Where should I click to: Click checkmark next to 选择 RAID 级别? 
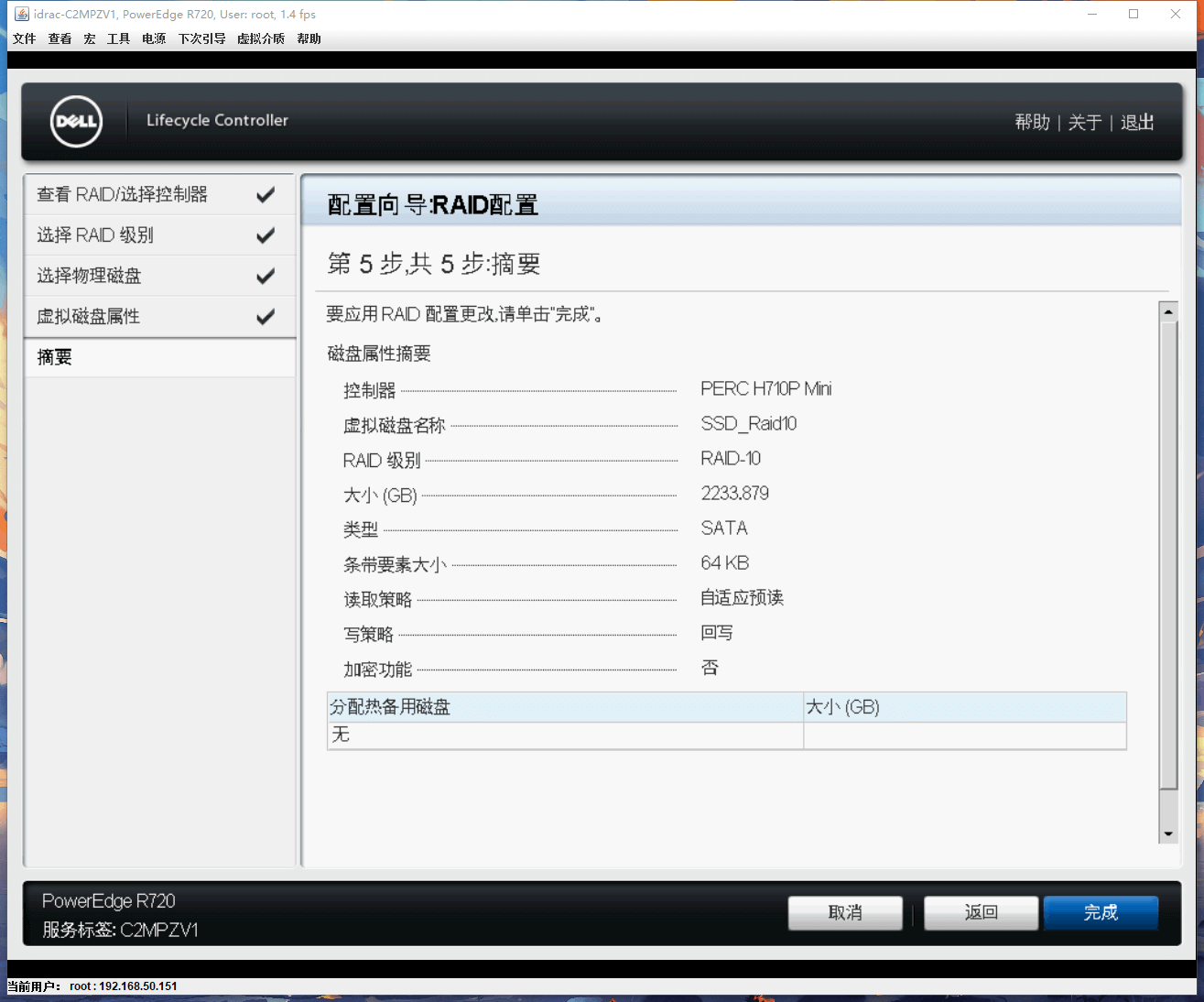(266, 235)
